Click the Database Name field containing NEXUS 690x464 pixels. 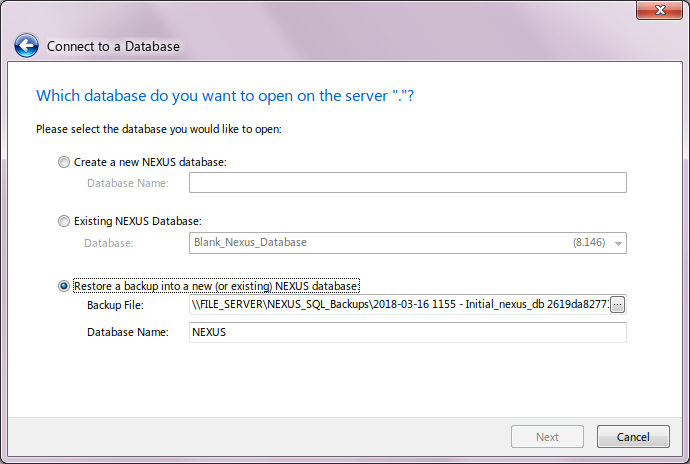(x=407, y=332)
